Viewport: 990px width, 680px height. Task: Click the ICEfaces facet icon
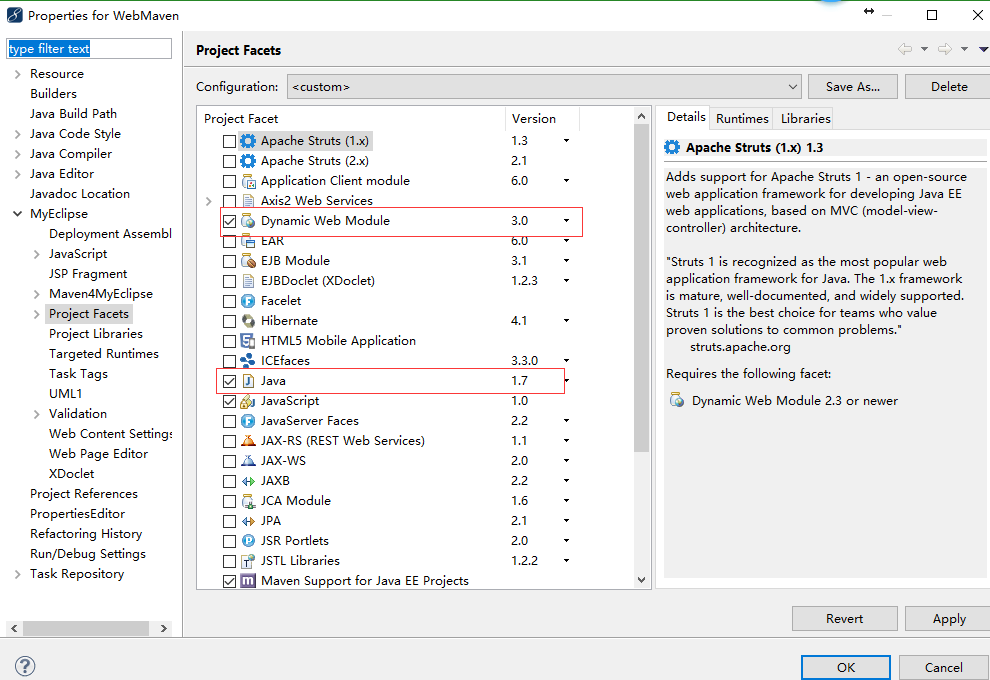248,361
